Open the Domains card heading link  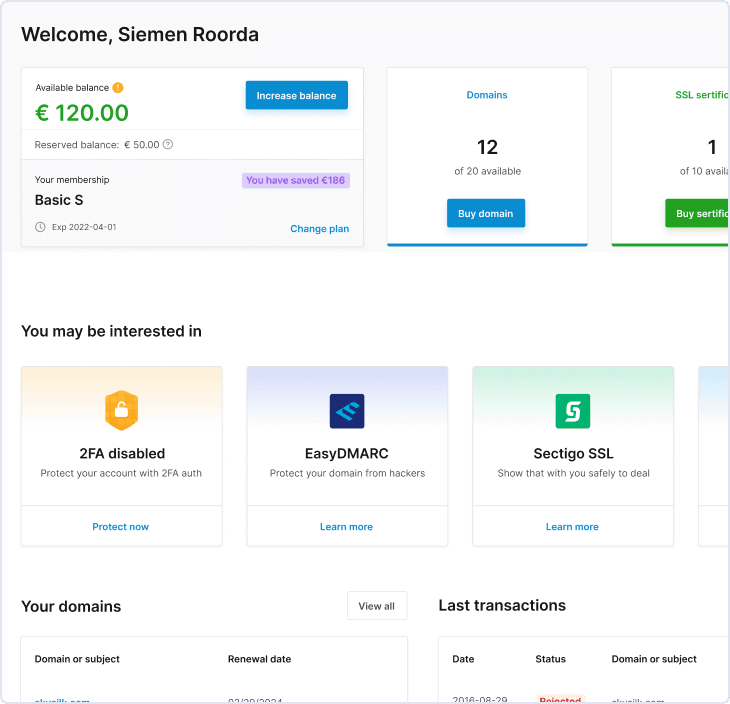click(487, 95)
